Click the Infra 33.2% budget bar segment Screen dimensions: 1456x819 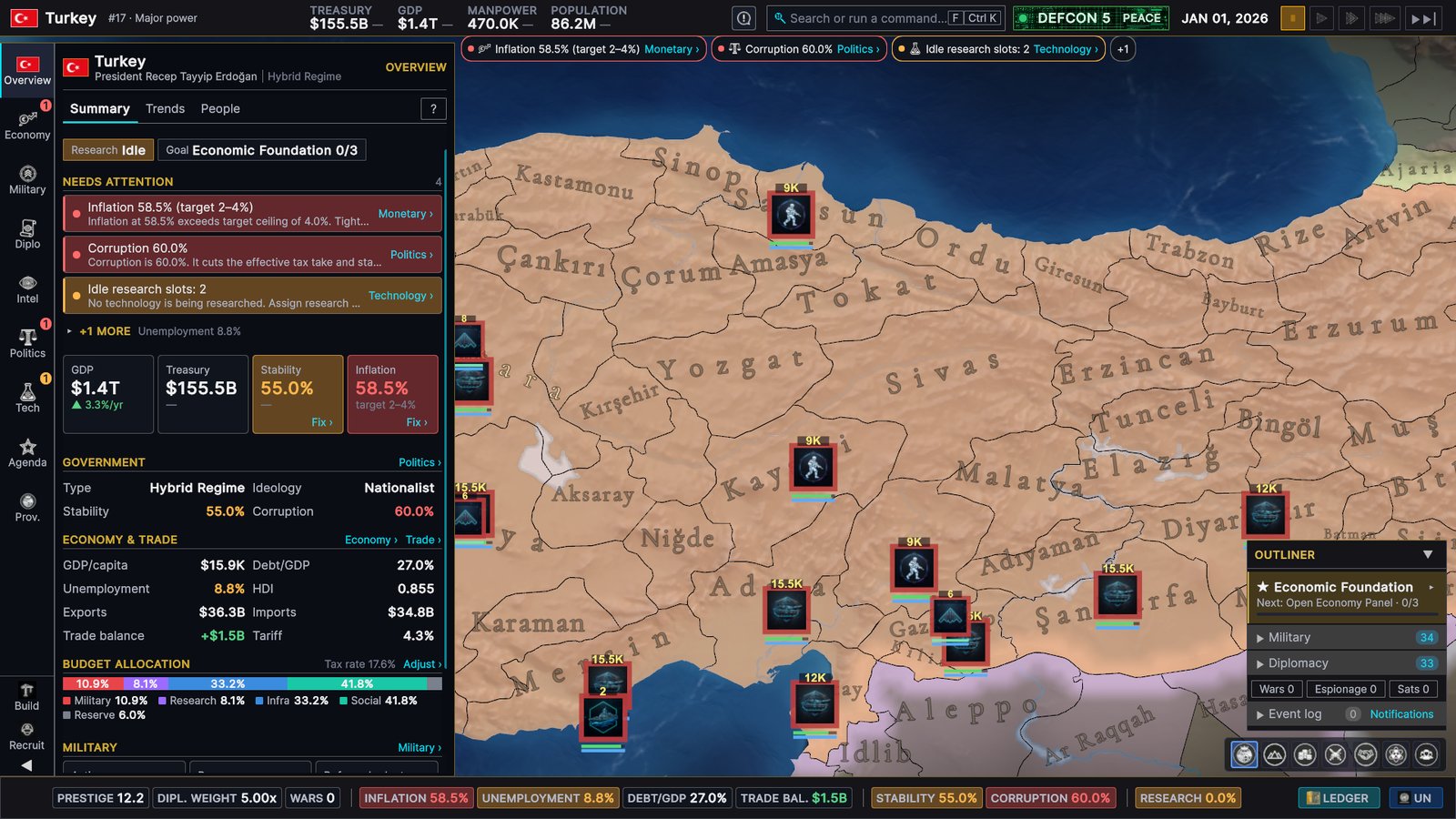(x=227, y=683)
